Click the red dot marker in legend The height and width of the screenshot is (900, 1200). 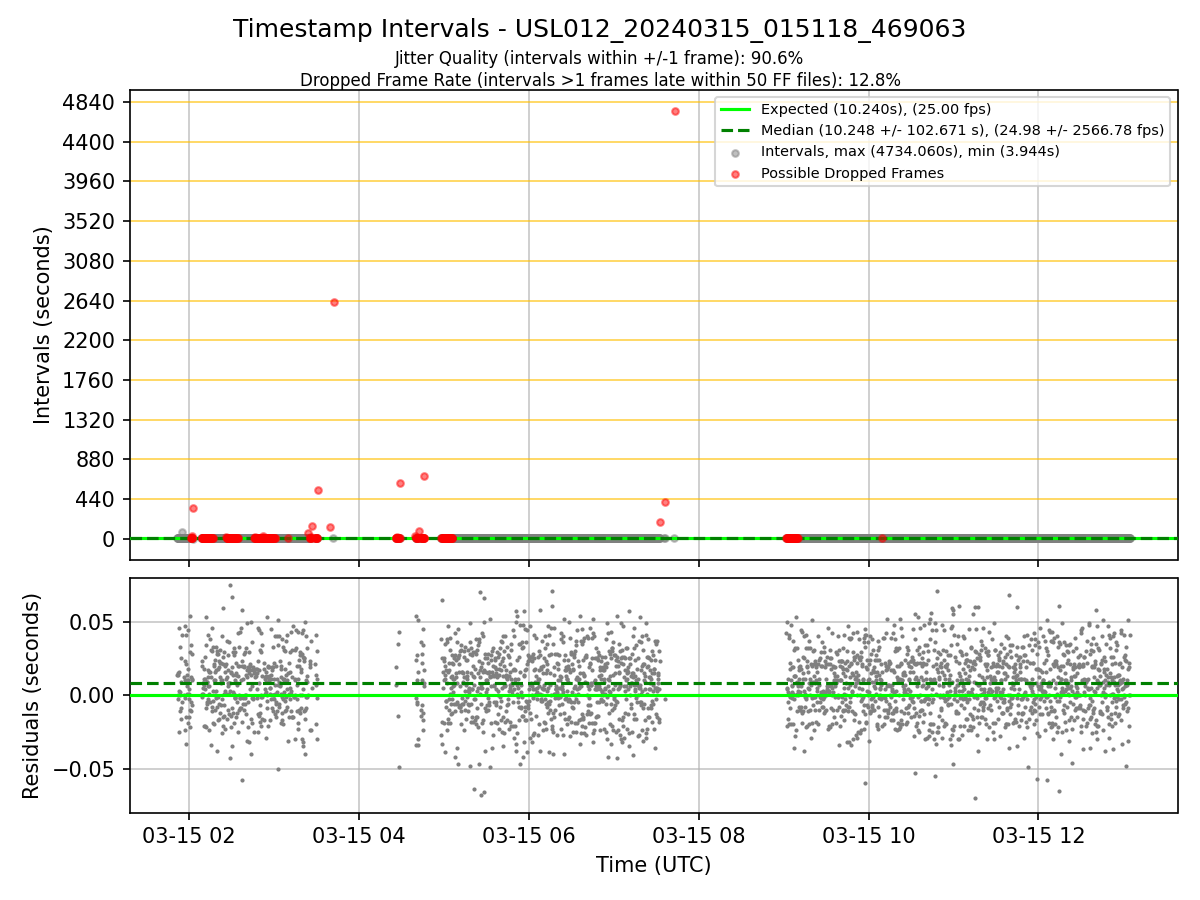click(x=736, y=174)
